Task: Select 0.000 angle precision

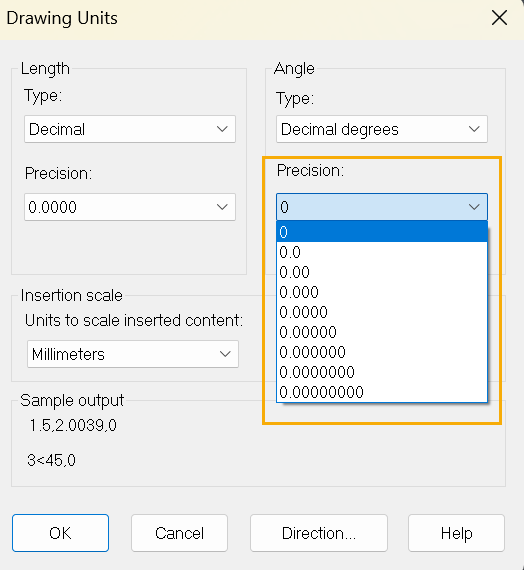Action: pos(382,292)
